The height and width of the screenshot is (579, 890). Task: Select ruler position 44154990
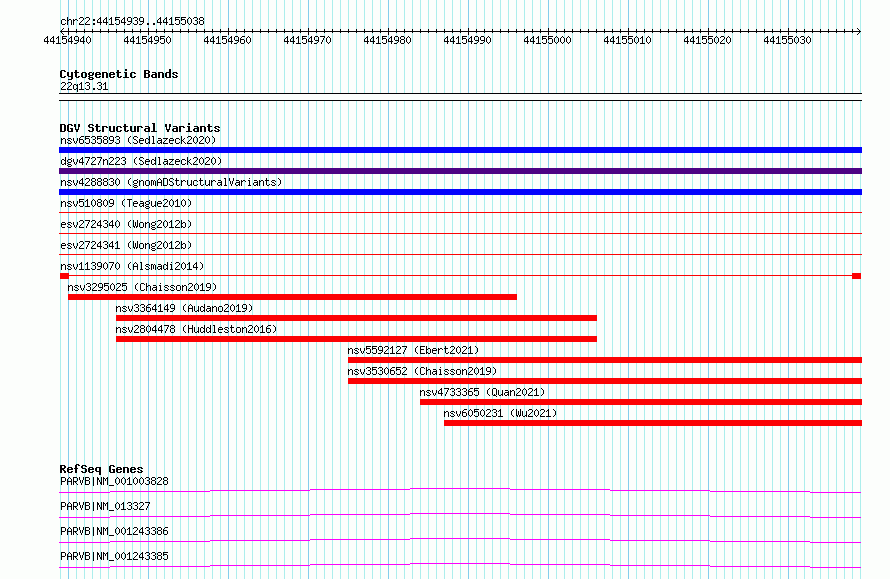[x=468, y=40]
